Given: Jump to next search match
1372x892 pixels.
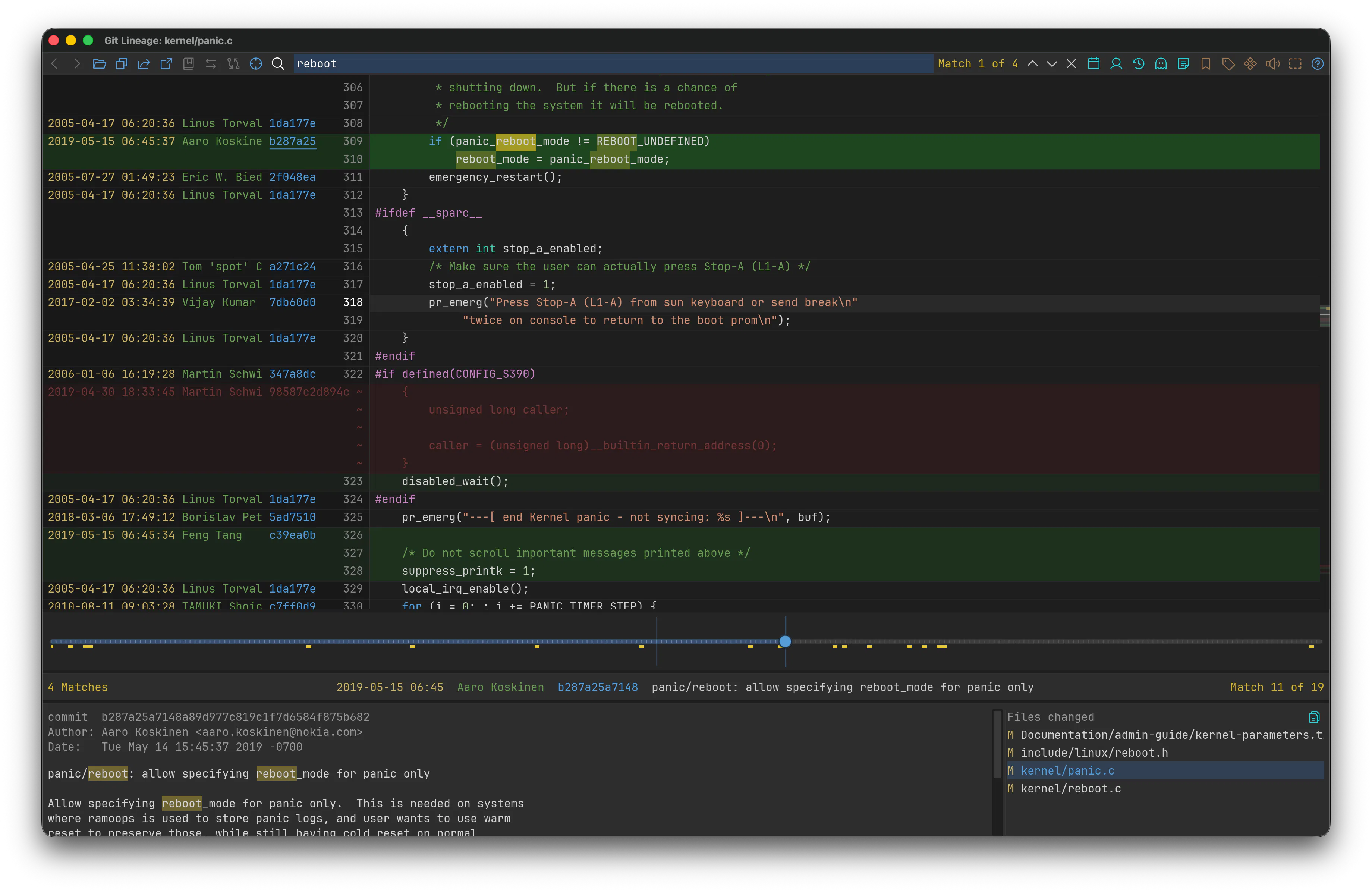Looking at the screenshot, I should coord(1052,63).
